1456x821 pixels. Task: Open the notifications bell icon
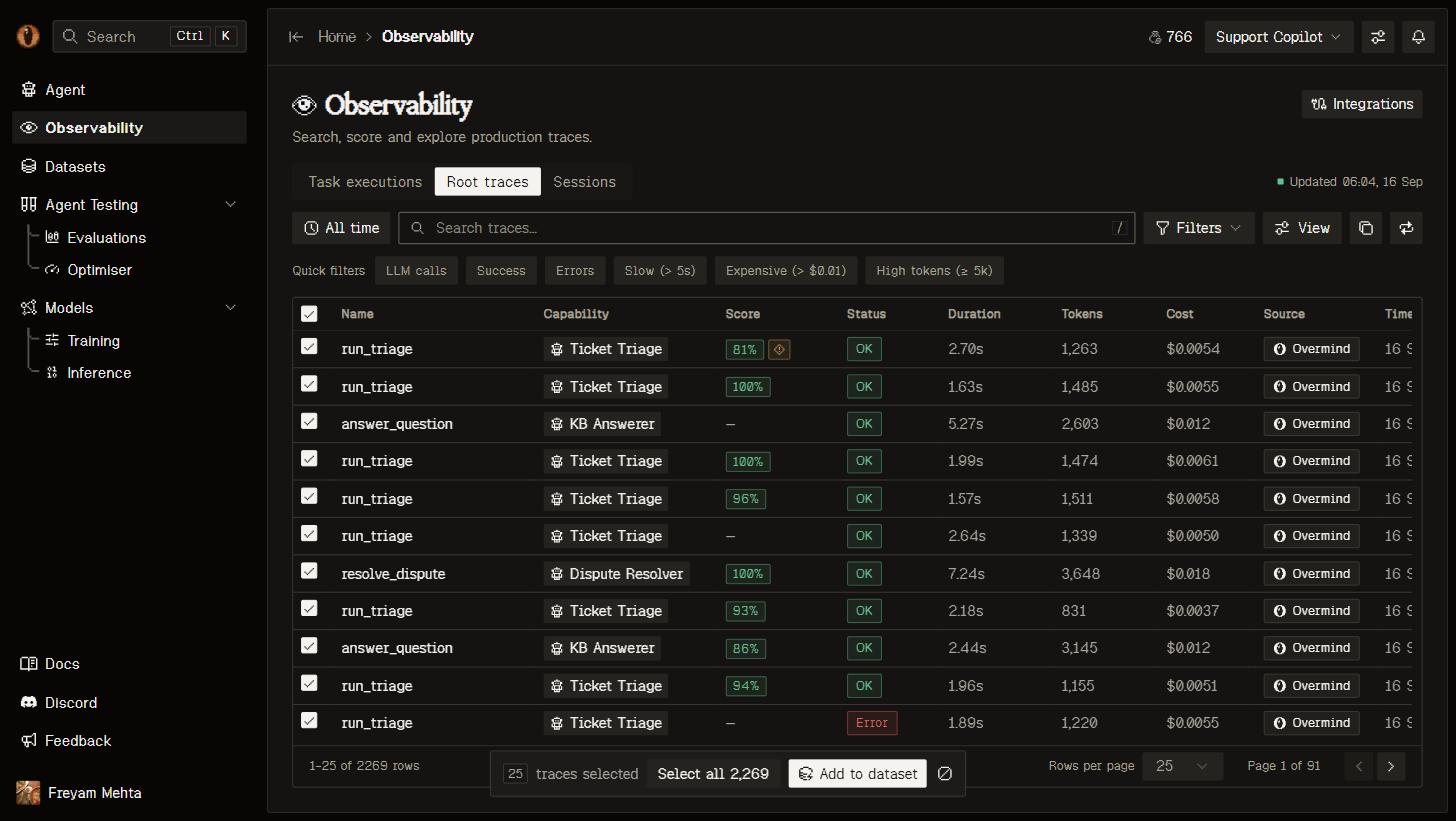pos(1418,37)
